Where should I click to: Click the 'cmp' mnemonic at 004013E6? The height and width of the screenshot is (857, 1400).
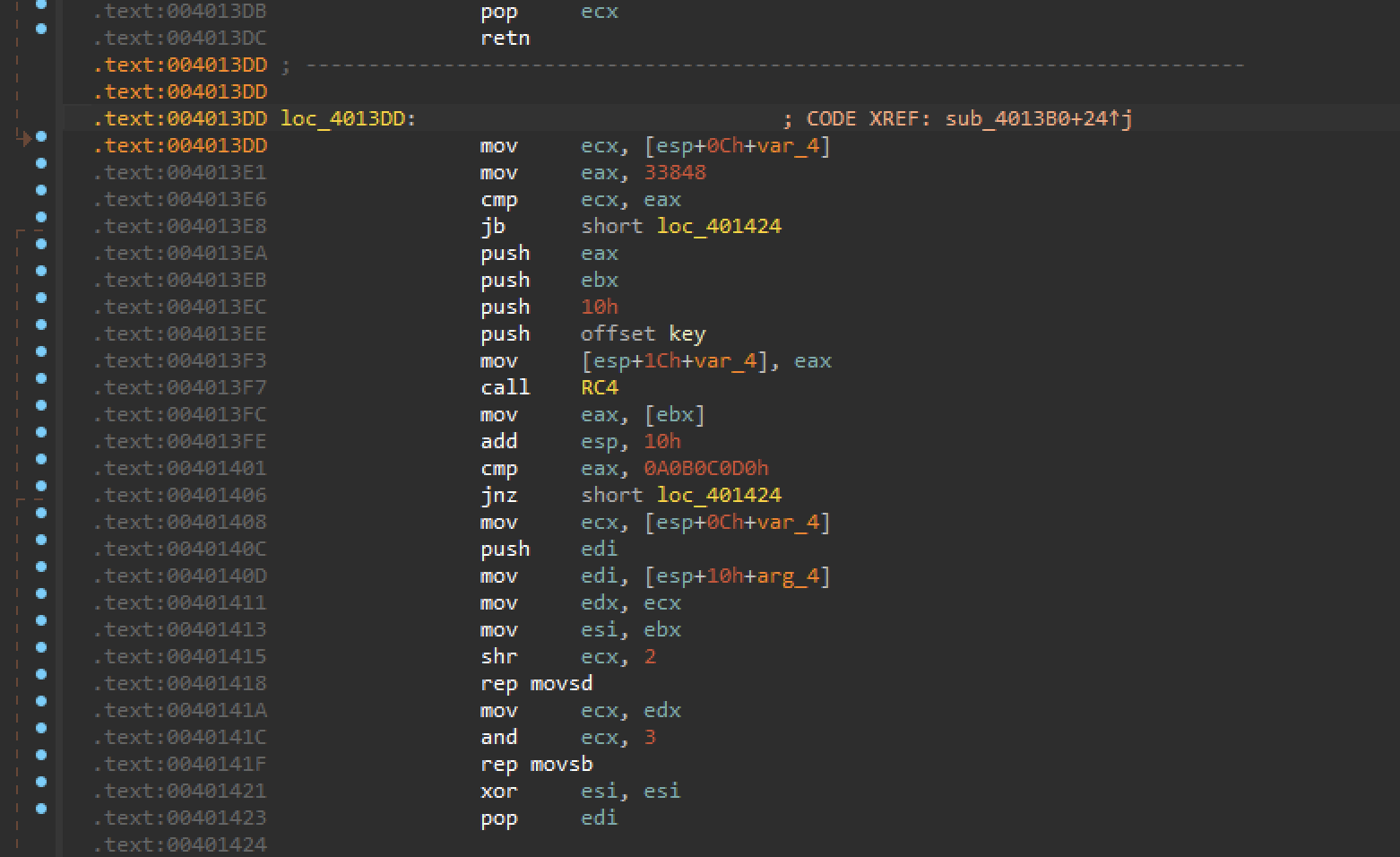(499, 200)
